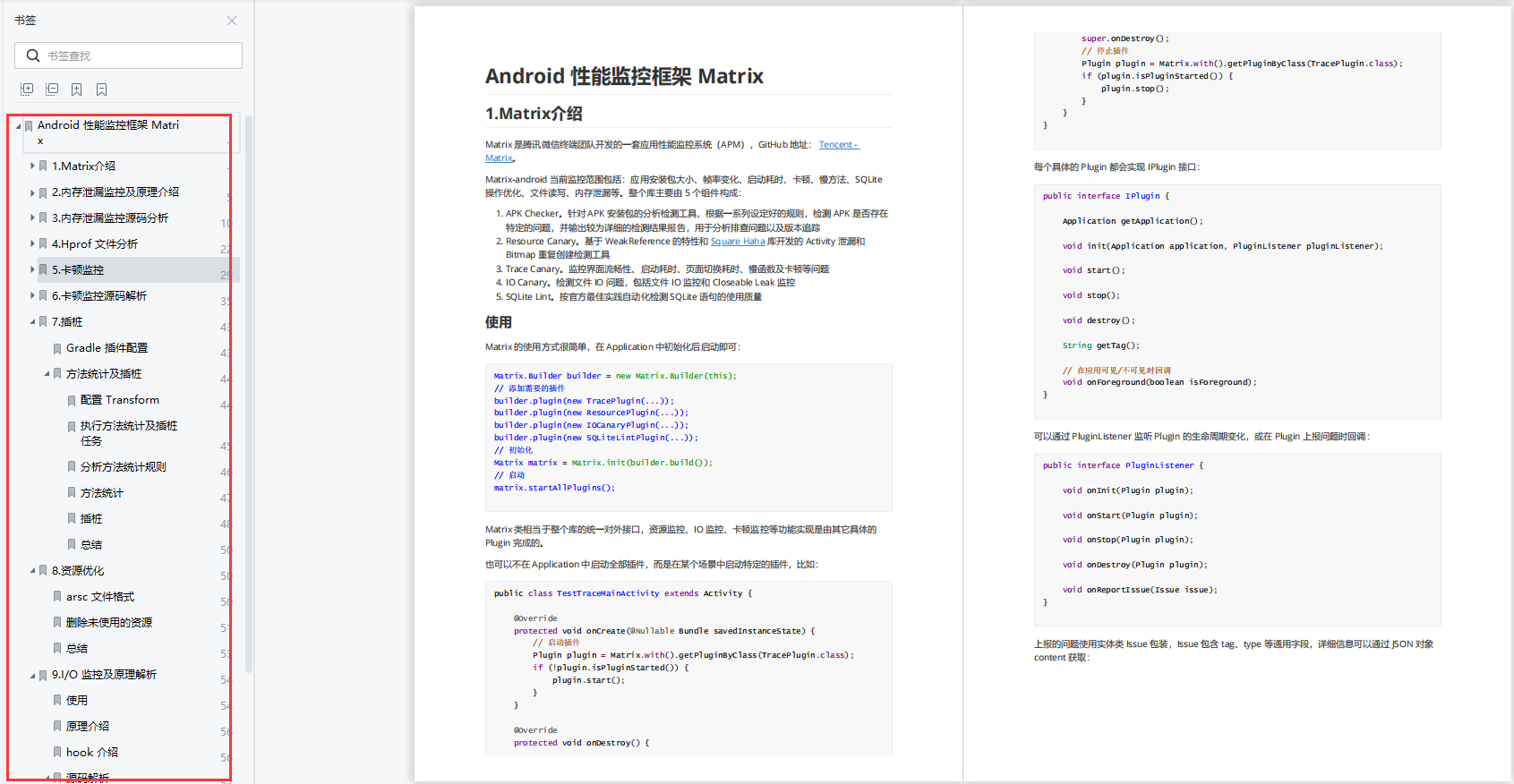This screenshot has width=1514, height=784.
Task: Go to bookmark 6.卡顿监控源码解析
Action: (x=99, y=295)
